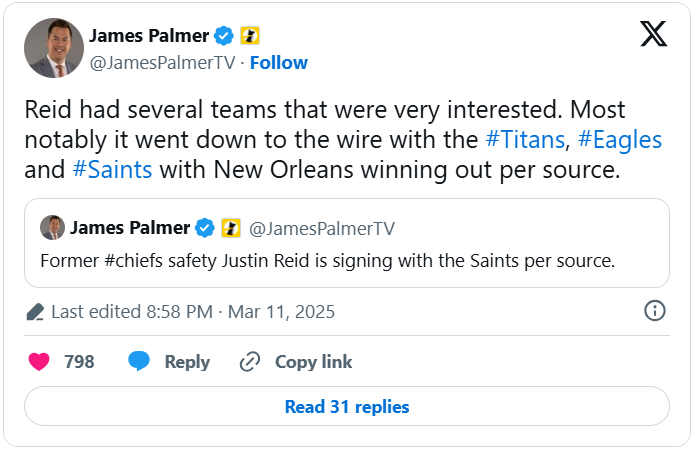The height and width of the screenshot is (451, 694).
Task: Click the X logo icon
Action: (653, 35)
